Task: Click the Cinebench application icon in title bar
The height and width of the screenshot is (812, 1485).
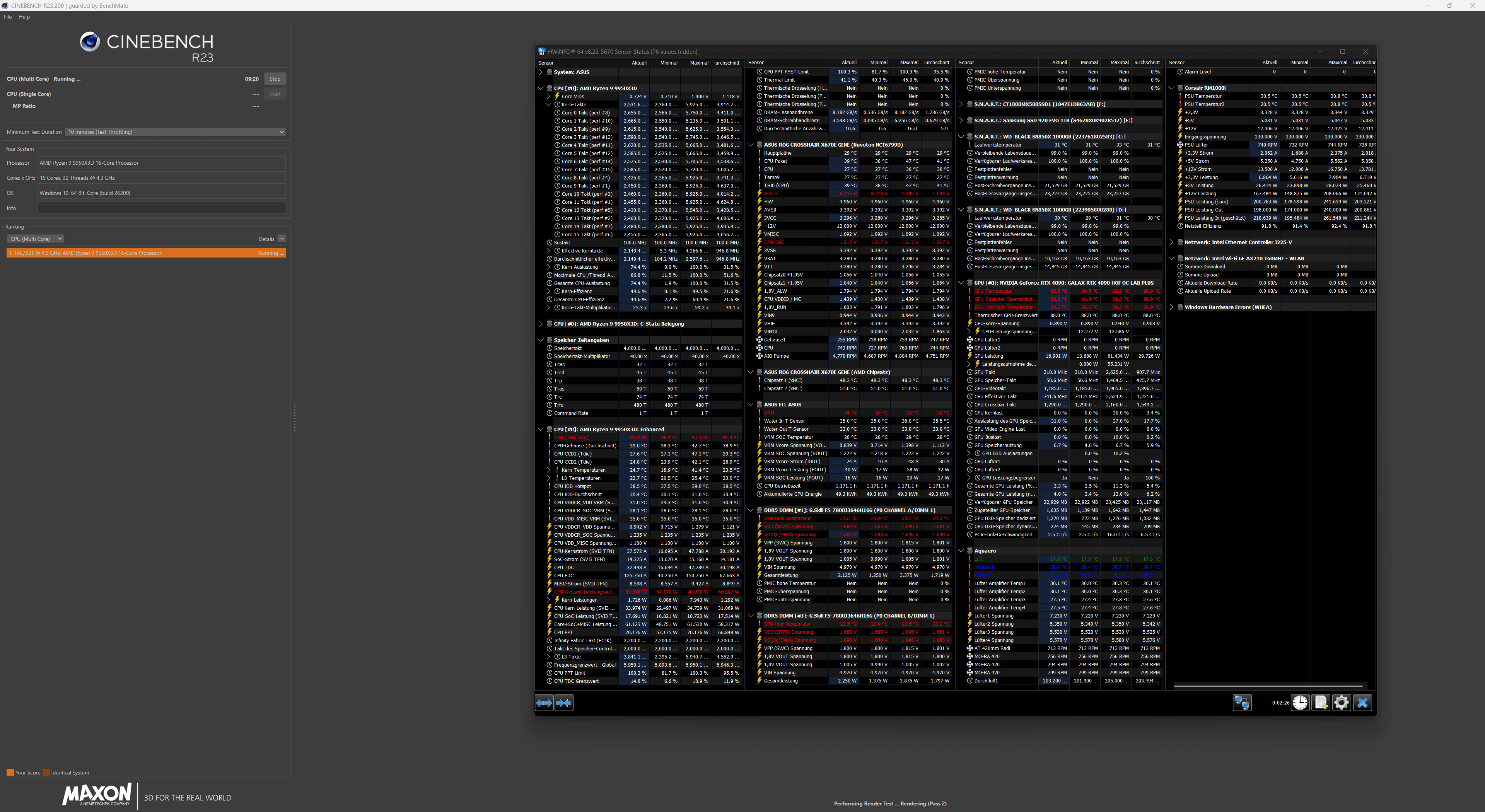Action: (5, 5)
